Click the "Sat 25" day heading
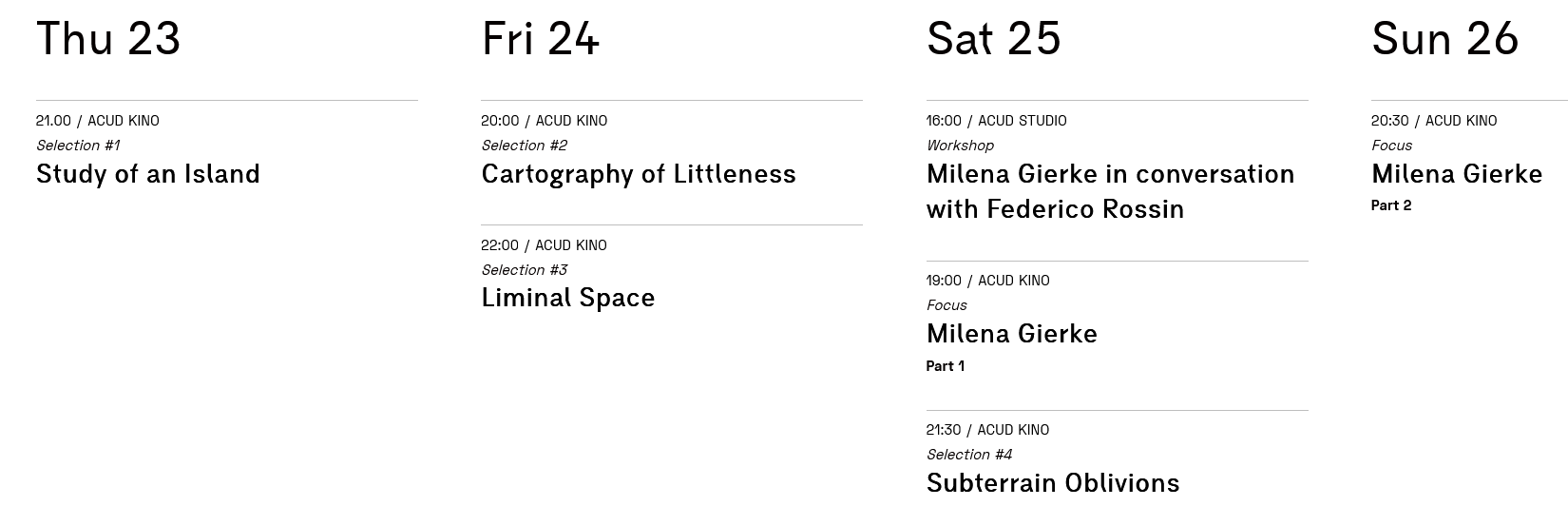Viewport: 1568px width, 526px height. pyautogui.click(x=993, y=39)
